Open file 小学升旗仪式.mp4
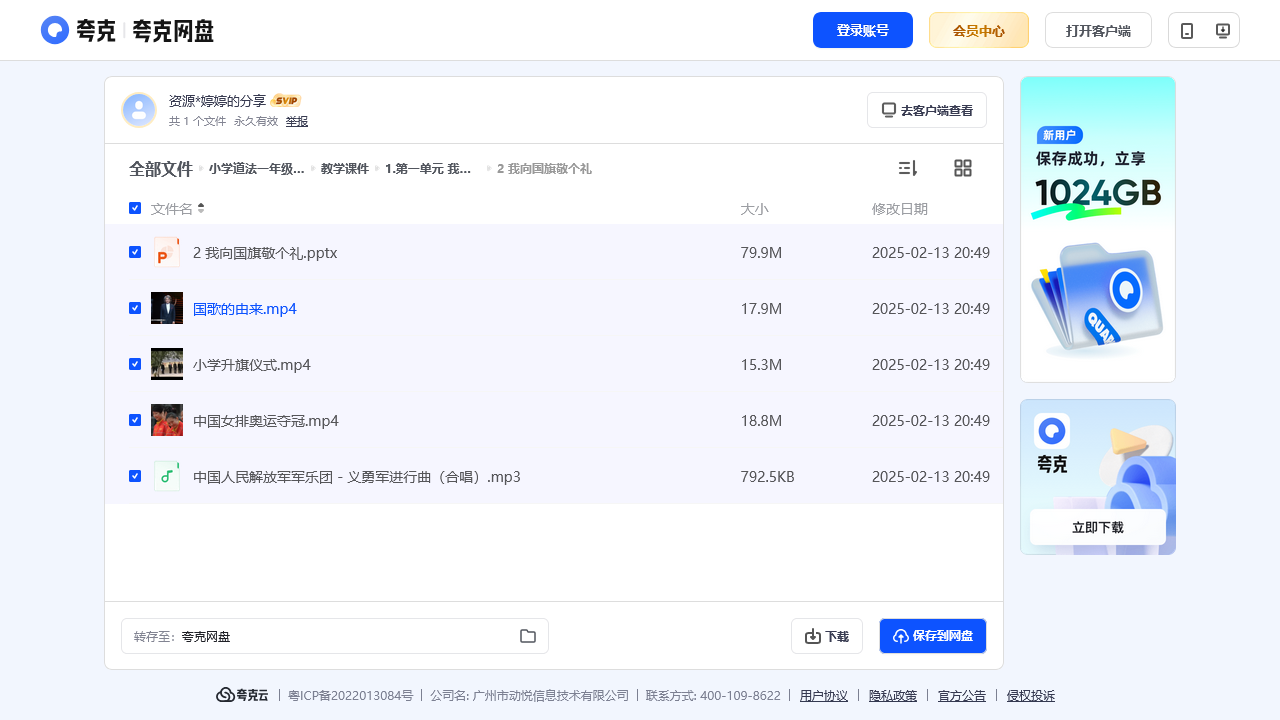1280x720 pixels. click(252, 365)
